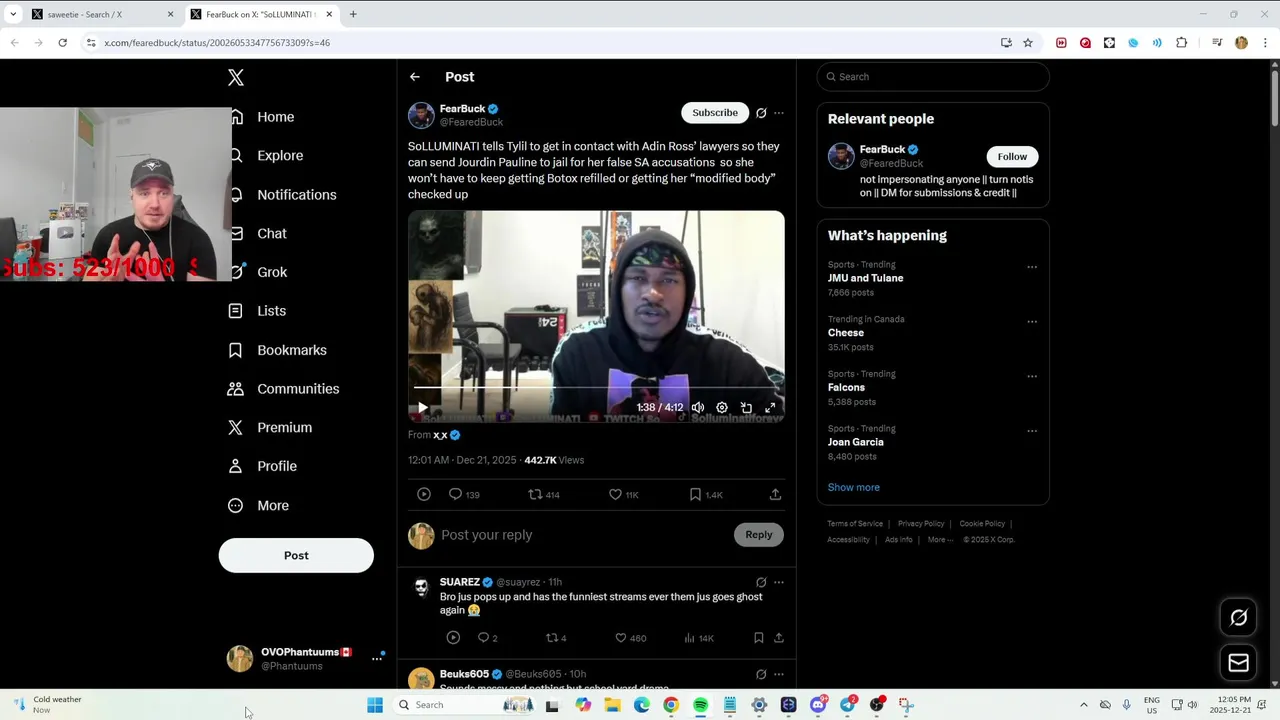This screenshot has height=720, width=1280.
Task: Switch to the saweetie - Search / X tab
Action: (102, 14)
